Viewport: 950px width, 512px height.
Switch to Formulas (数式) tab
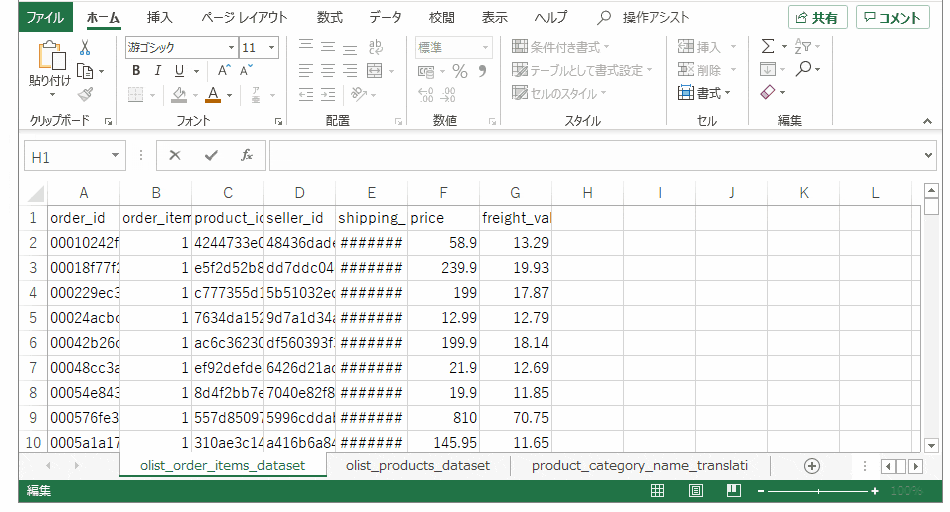point(330,18)
